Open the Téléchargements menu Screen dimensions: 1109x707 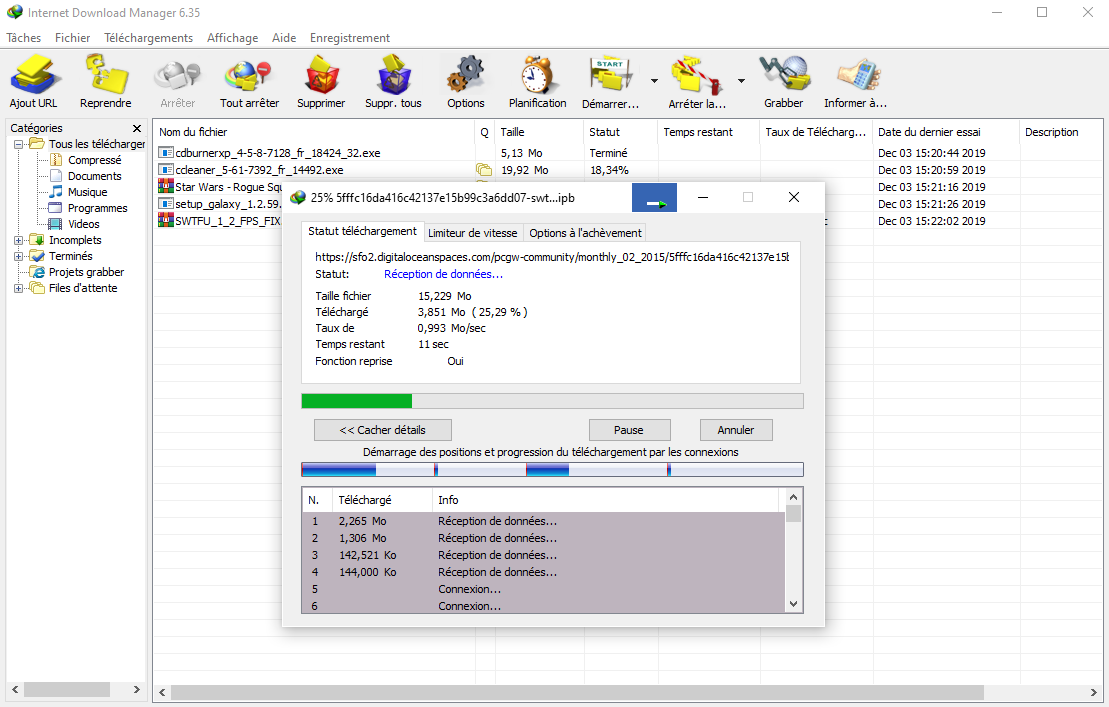coord(149,38)
